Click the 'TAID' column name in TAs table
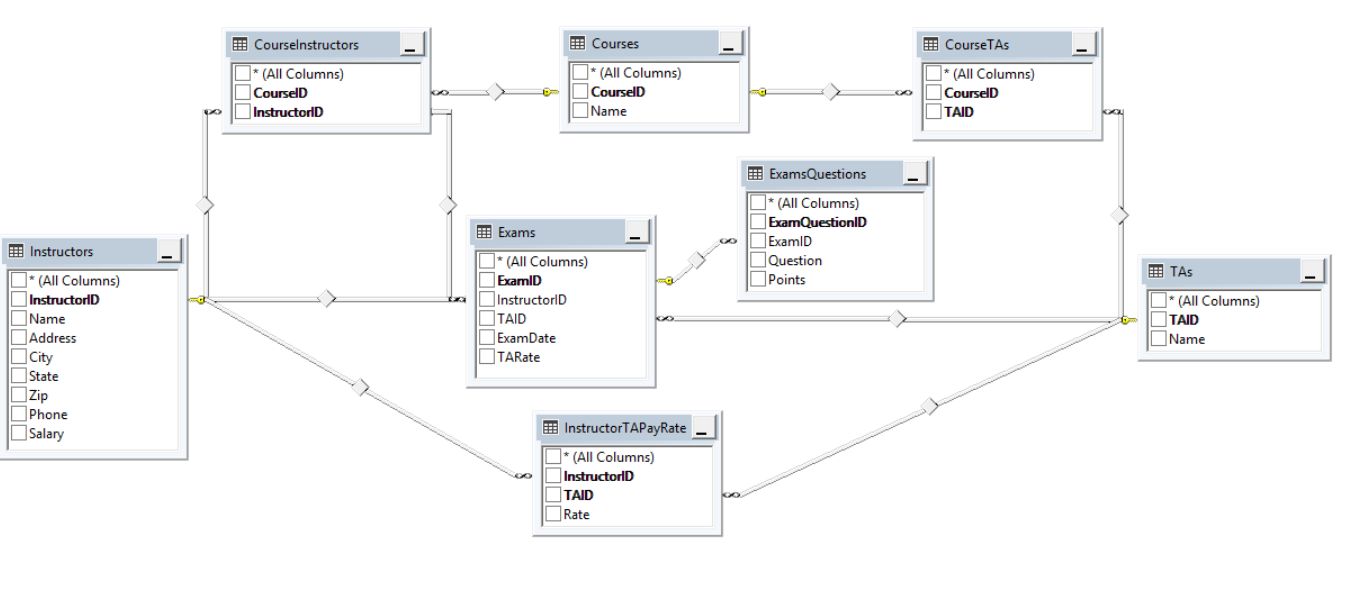The height and width of the screenshot is (598, 1371). 1184,320
